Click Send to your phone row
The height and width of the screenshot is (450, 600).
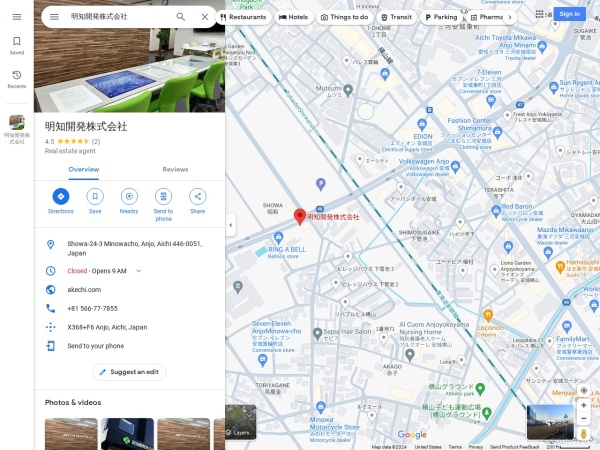pyautogui.click(x=129, y=346)
